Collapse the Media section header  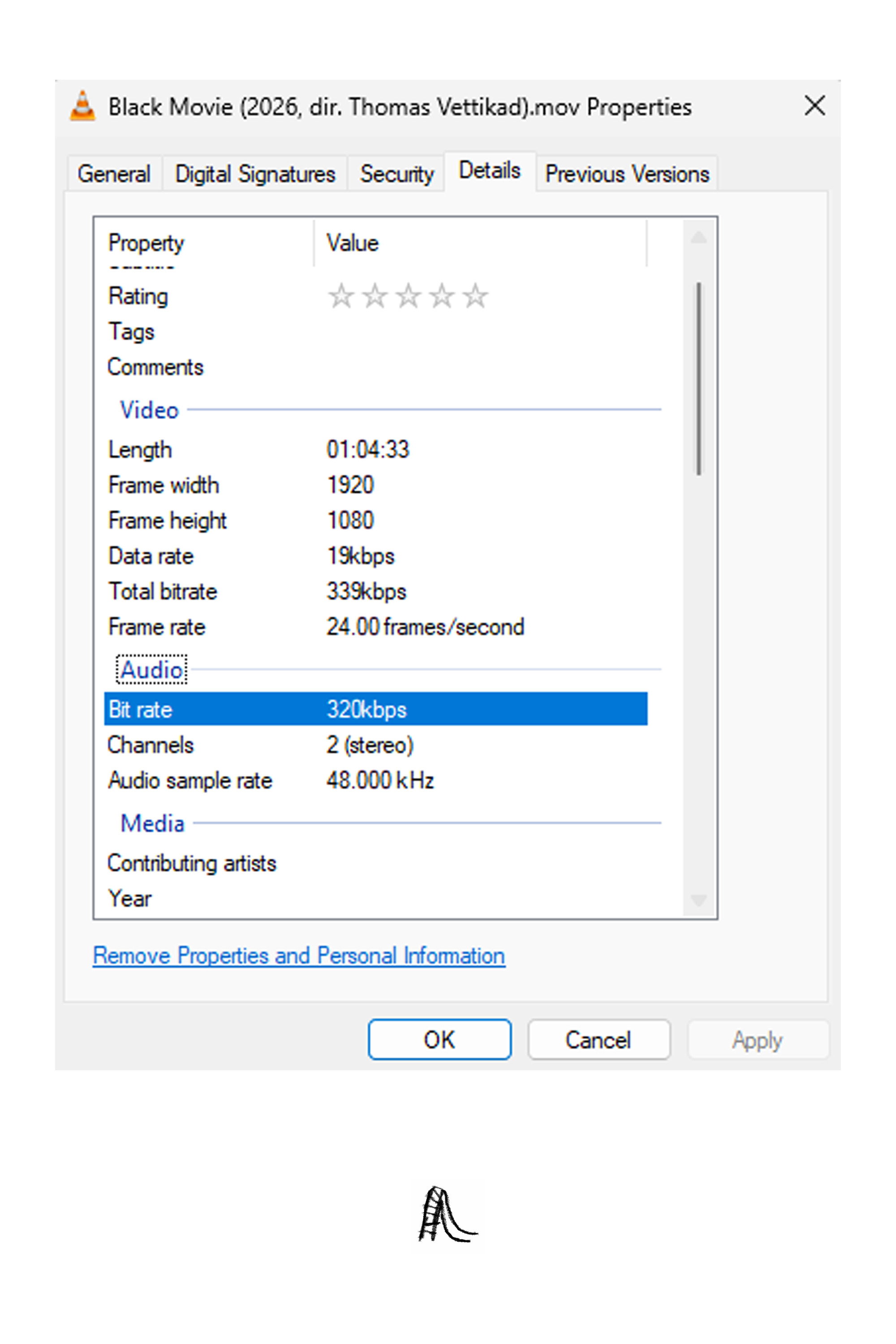pos(153,823)
